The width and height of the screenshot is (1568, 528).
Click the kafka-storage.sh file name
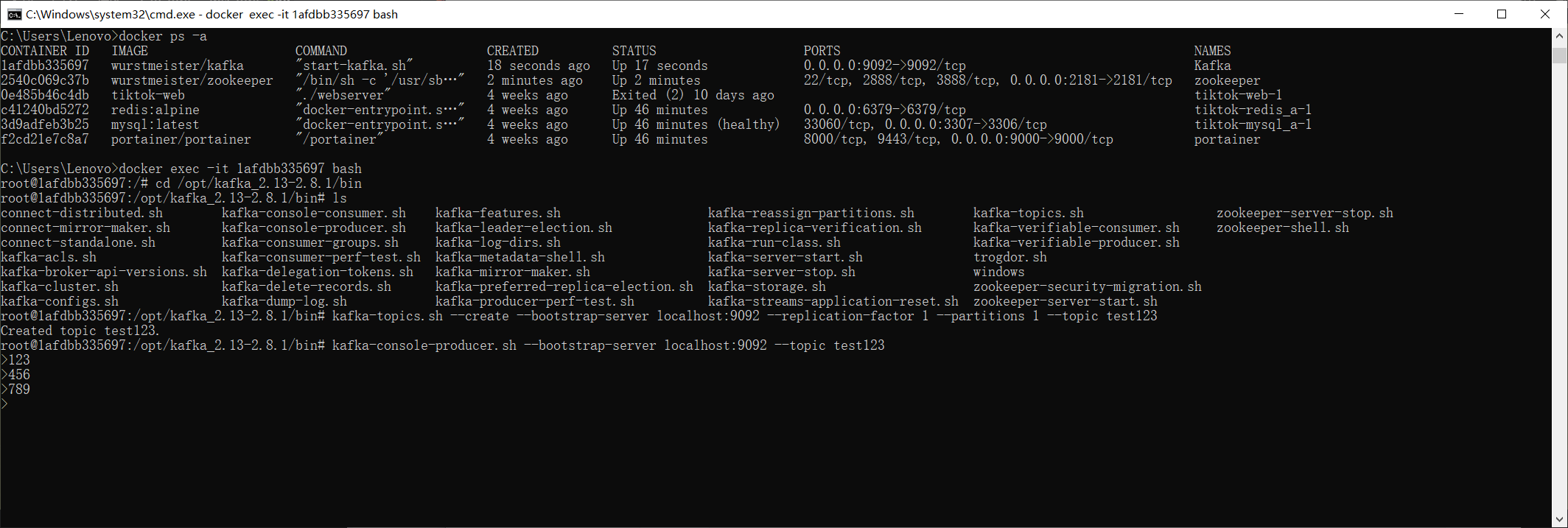point(766,286)
